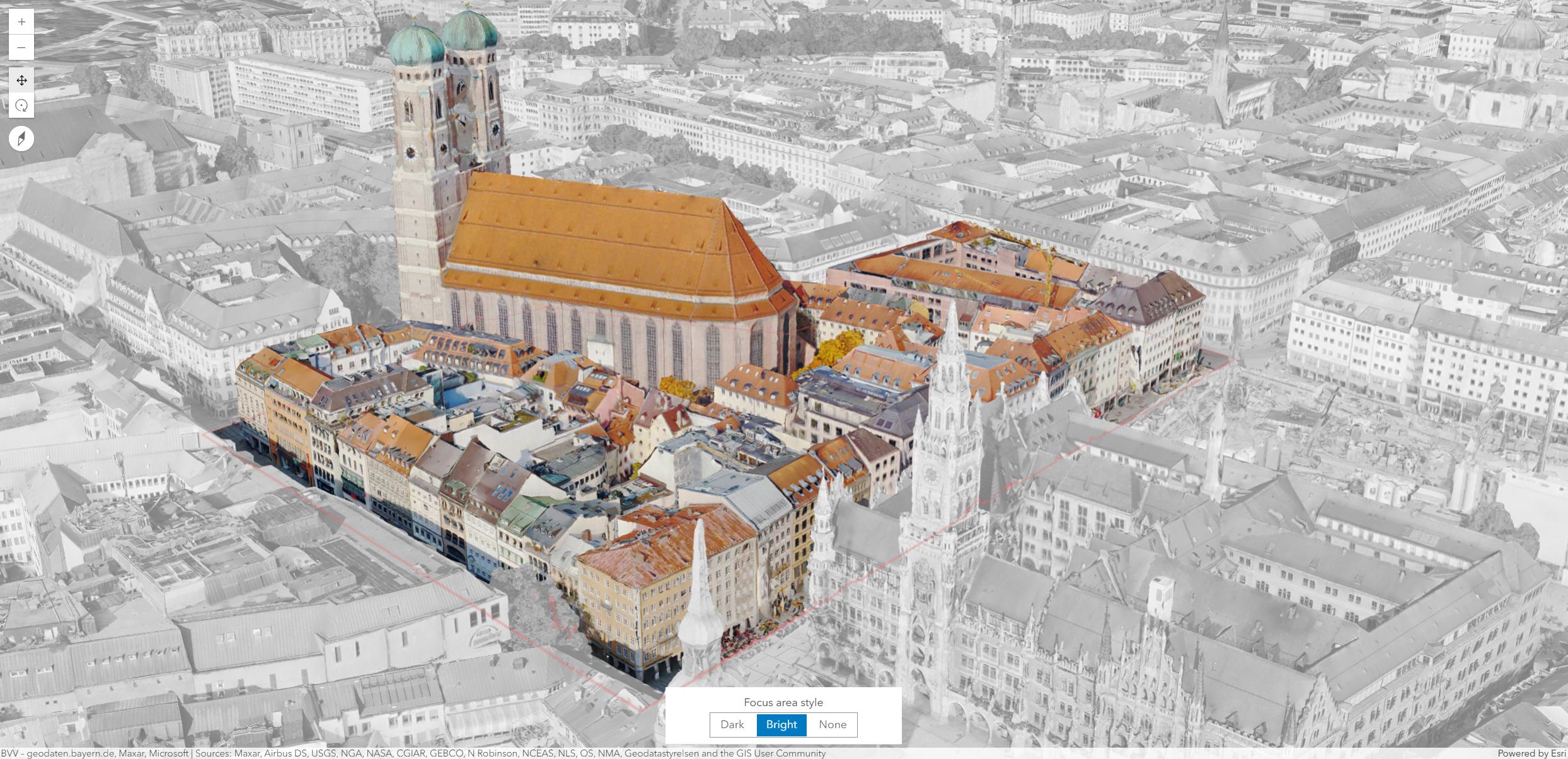
Task: Expand the map sources attribution text
Action: [413, 753]
